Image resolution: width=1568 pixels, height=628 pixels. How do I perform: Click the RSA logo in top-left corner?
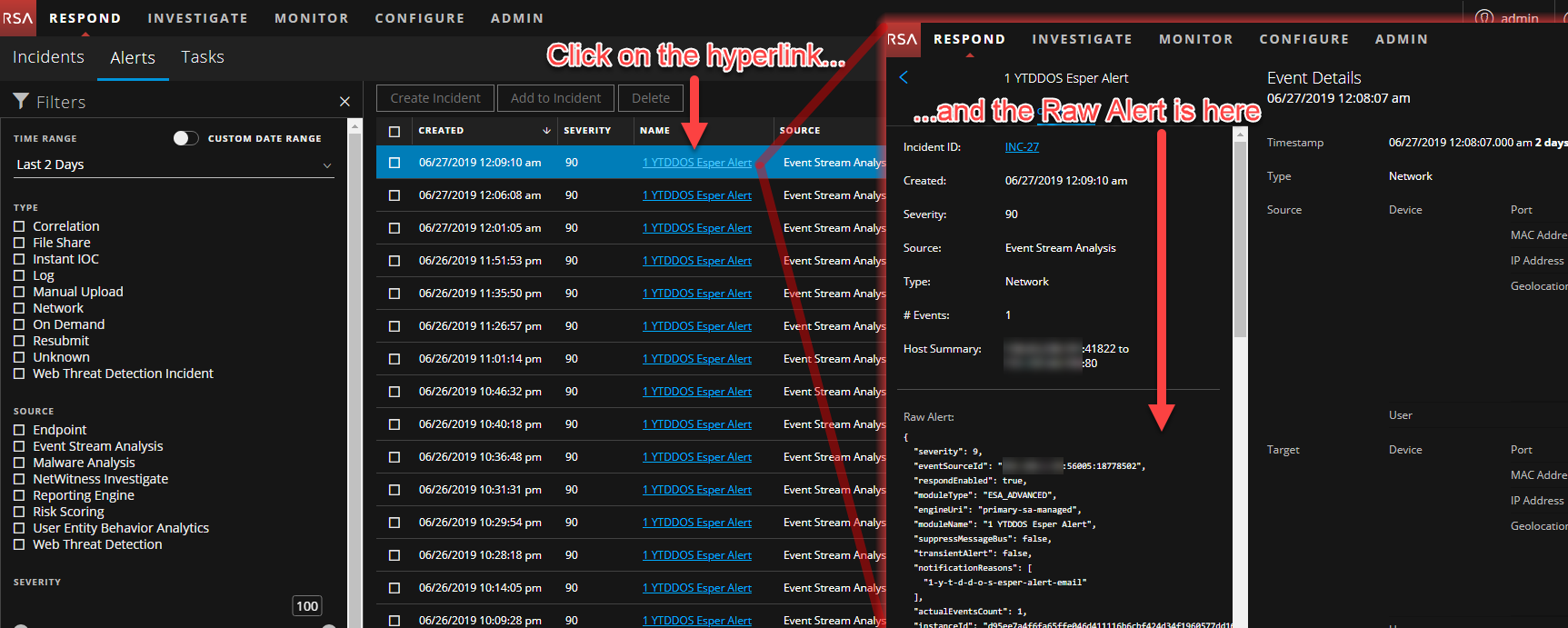click(17, 18)
